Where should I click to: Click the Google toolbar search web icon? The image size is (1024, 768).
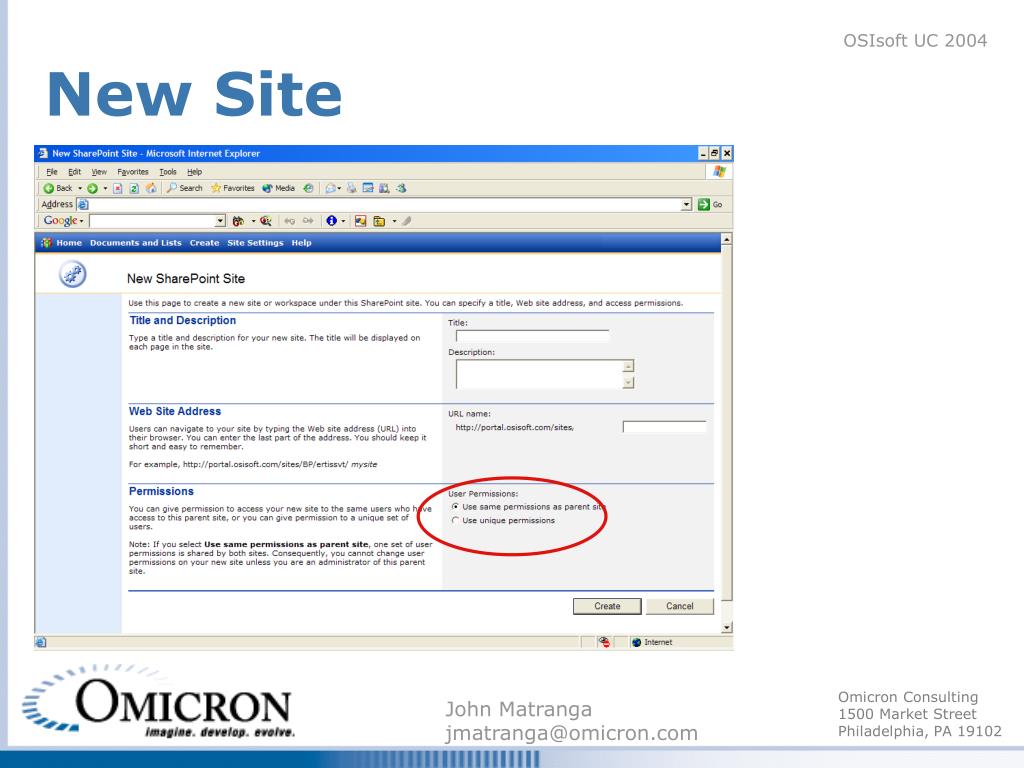click(238, 221)
